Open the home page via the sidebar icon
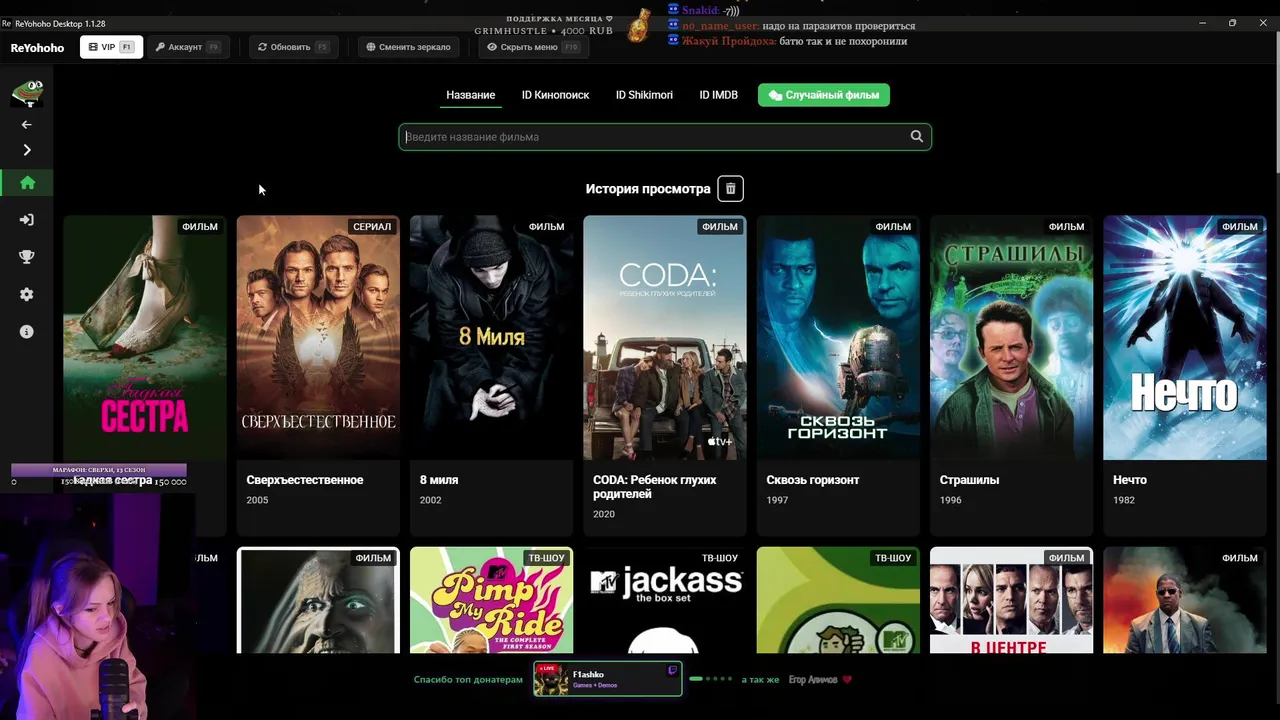Viewport: 1280px width, 720px height. tap(27, 183)
